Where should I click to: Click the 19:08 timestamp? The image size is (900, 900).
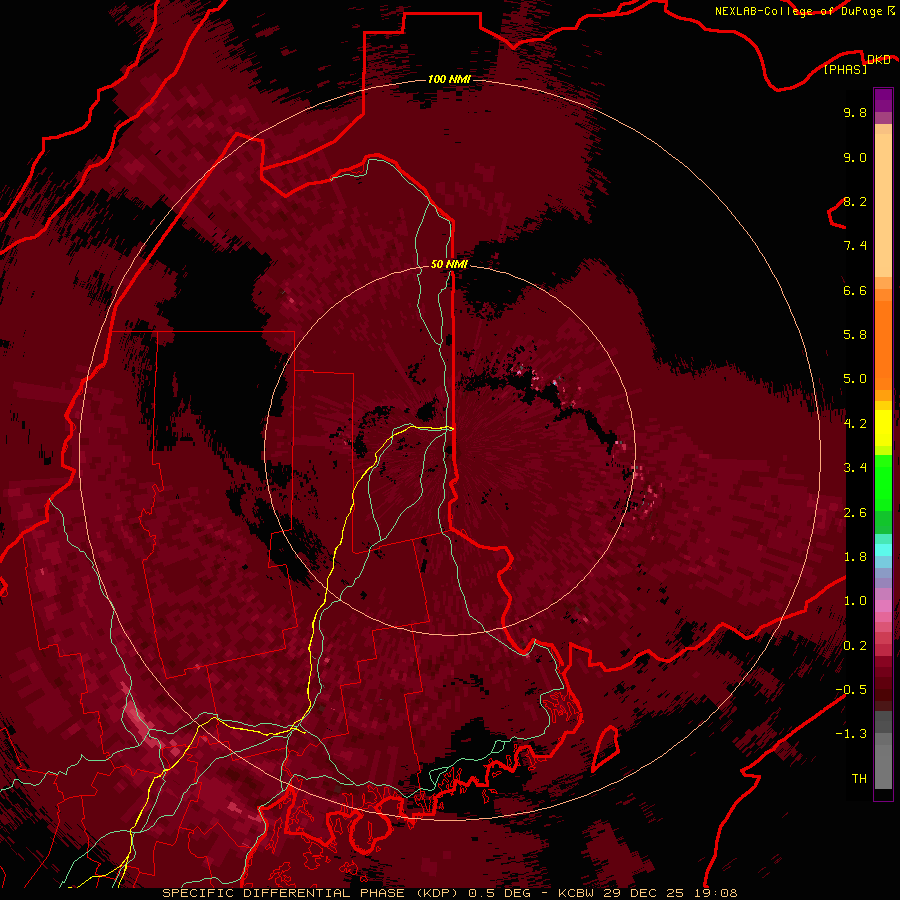718,893
